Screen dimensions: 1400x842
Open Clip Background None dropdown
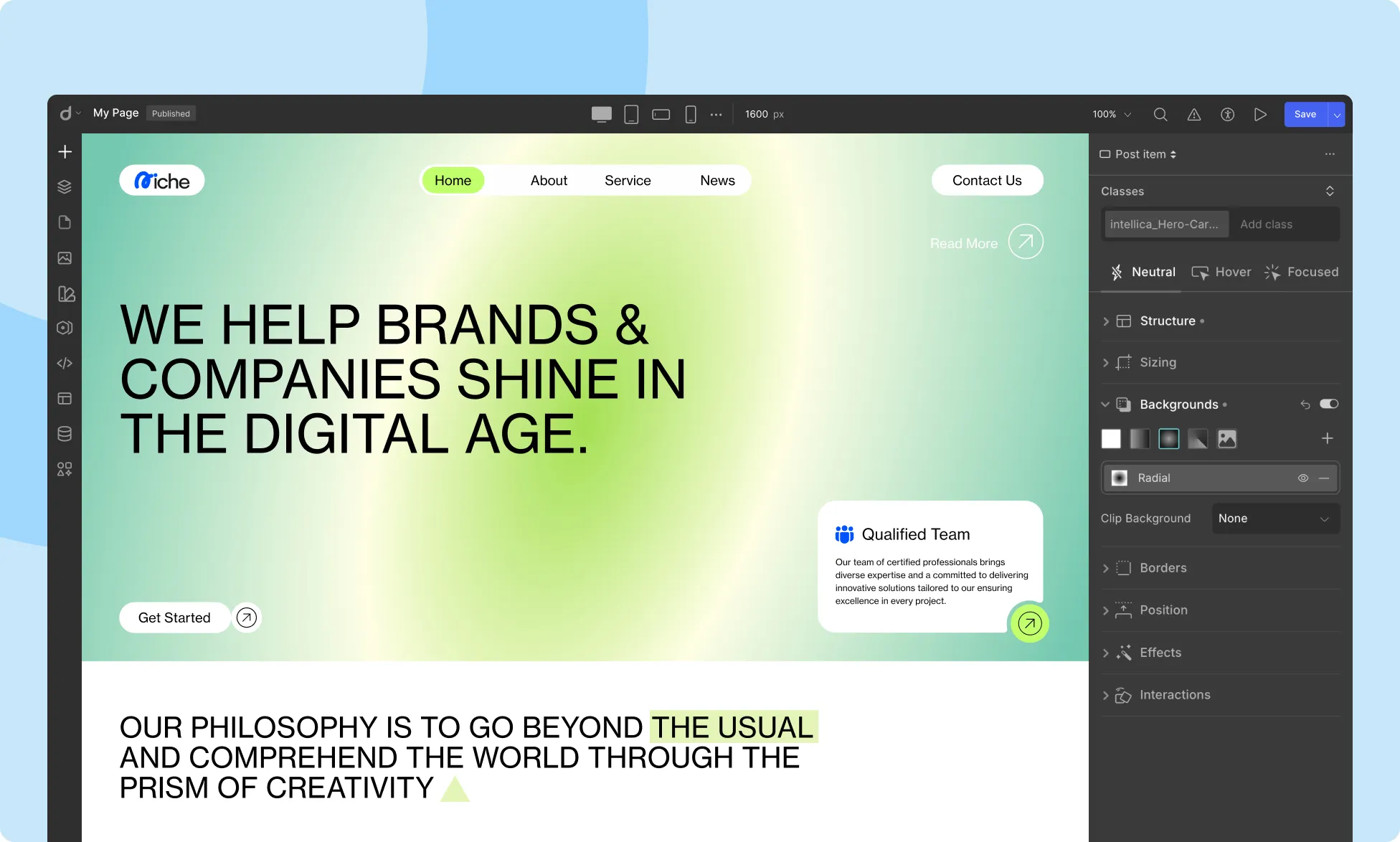point(1275,519)
